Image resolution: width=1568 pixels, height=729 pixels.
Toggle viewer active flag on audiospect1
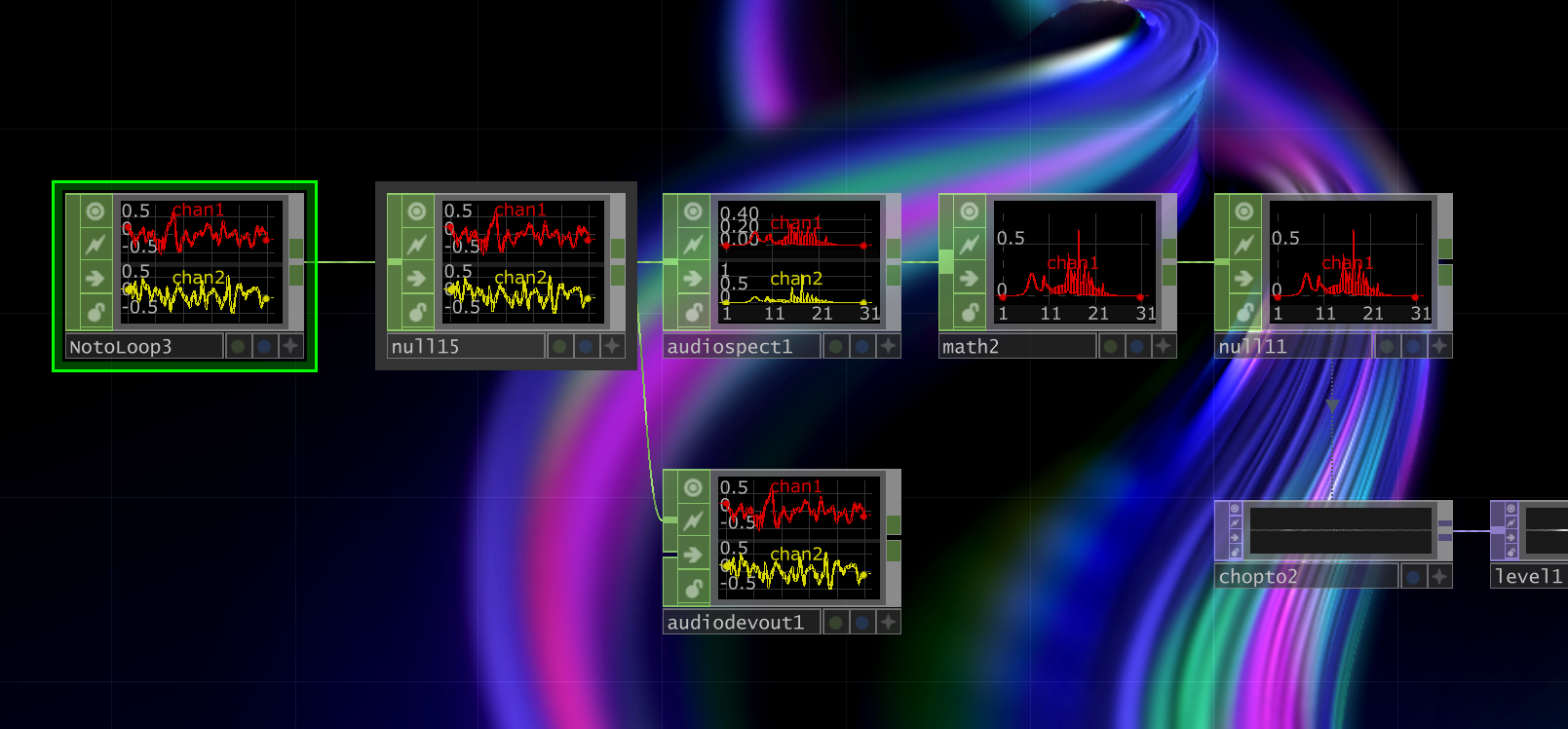(693, 211)
